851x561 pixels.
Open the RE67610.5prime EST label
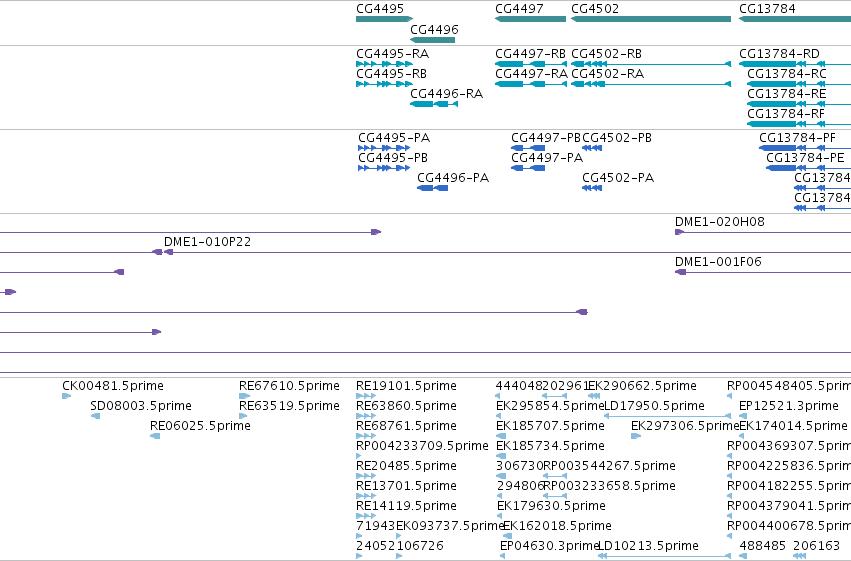(x=289, y=386)
